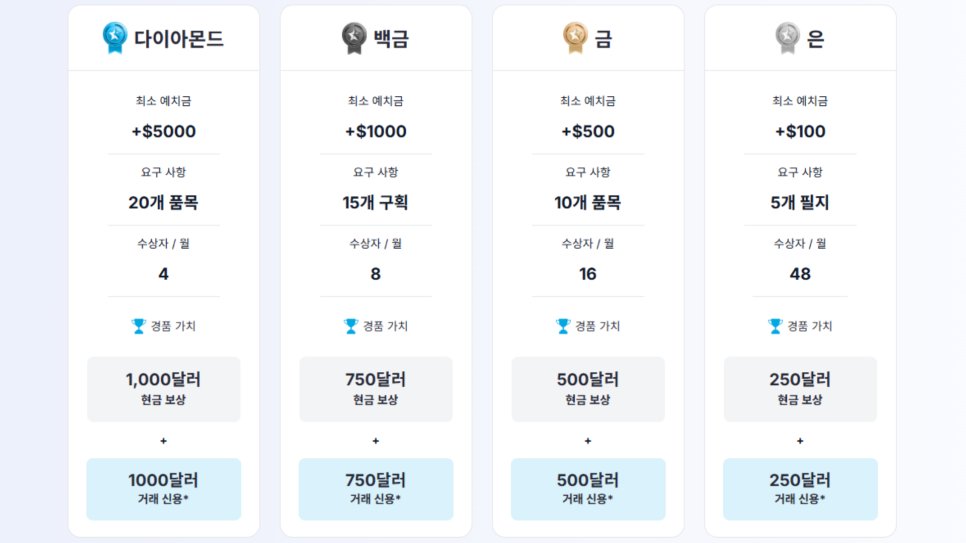
Task: Click the 1000달러 거래 신용 blue box
Action: click(164, 489)
